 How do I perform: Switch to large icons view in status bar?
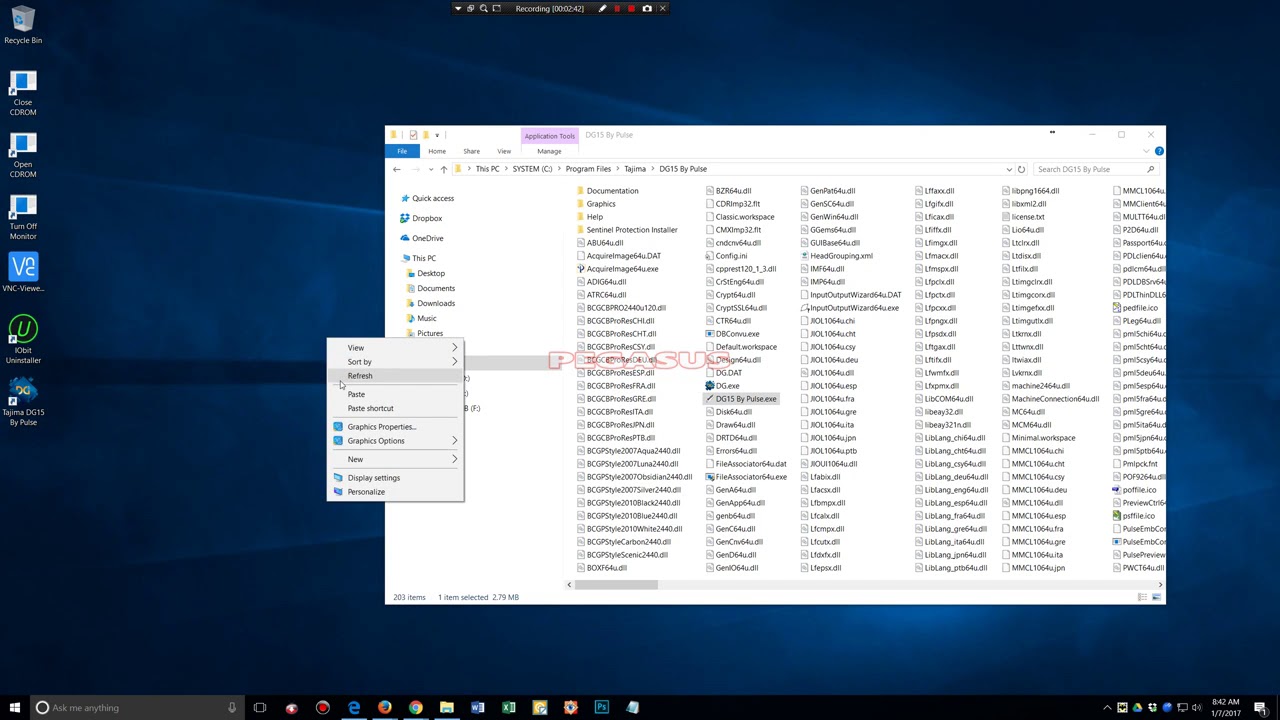click(x=1156, y=597)
